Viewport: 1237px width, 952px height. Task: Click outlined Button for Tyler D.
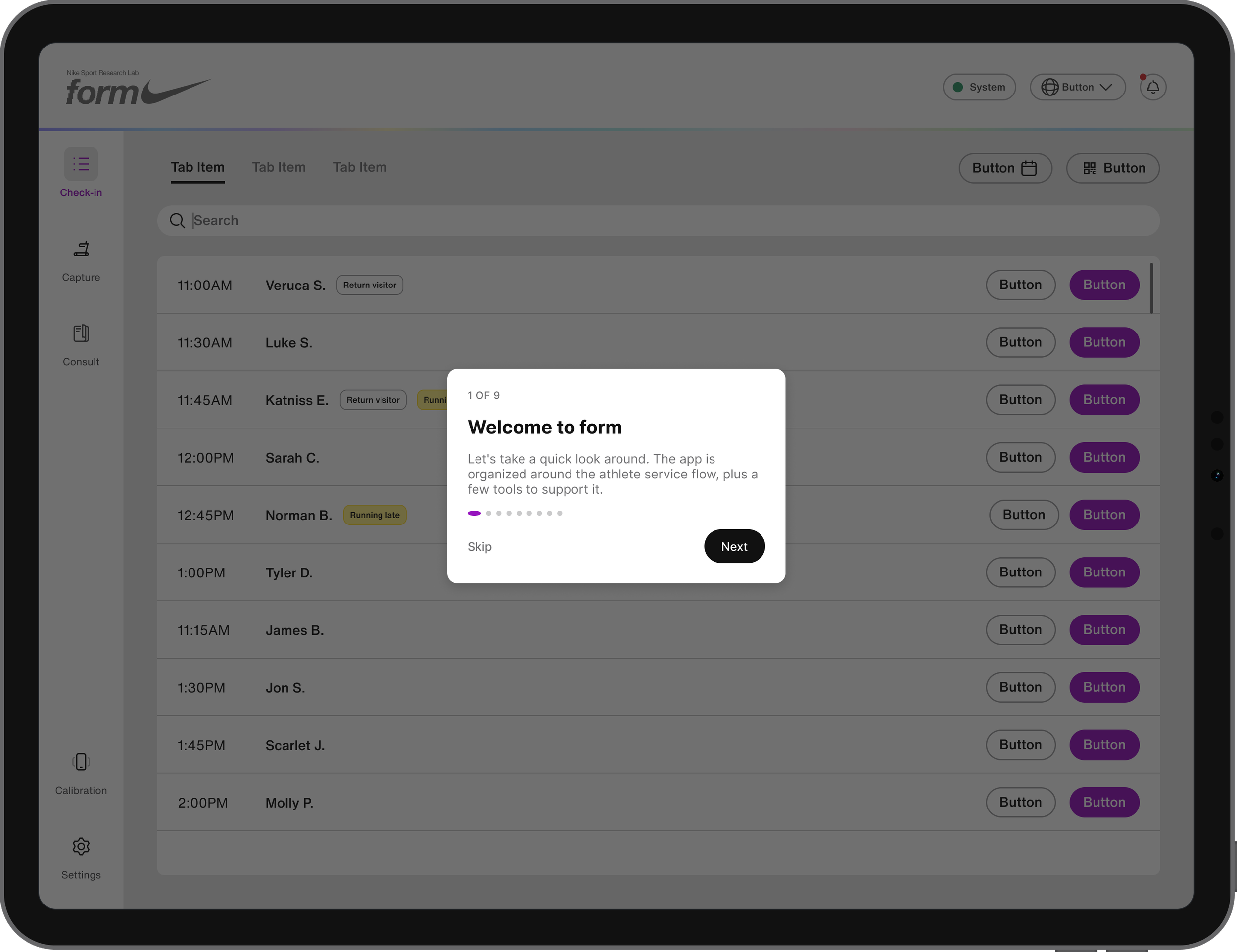point(1020,572)
